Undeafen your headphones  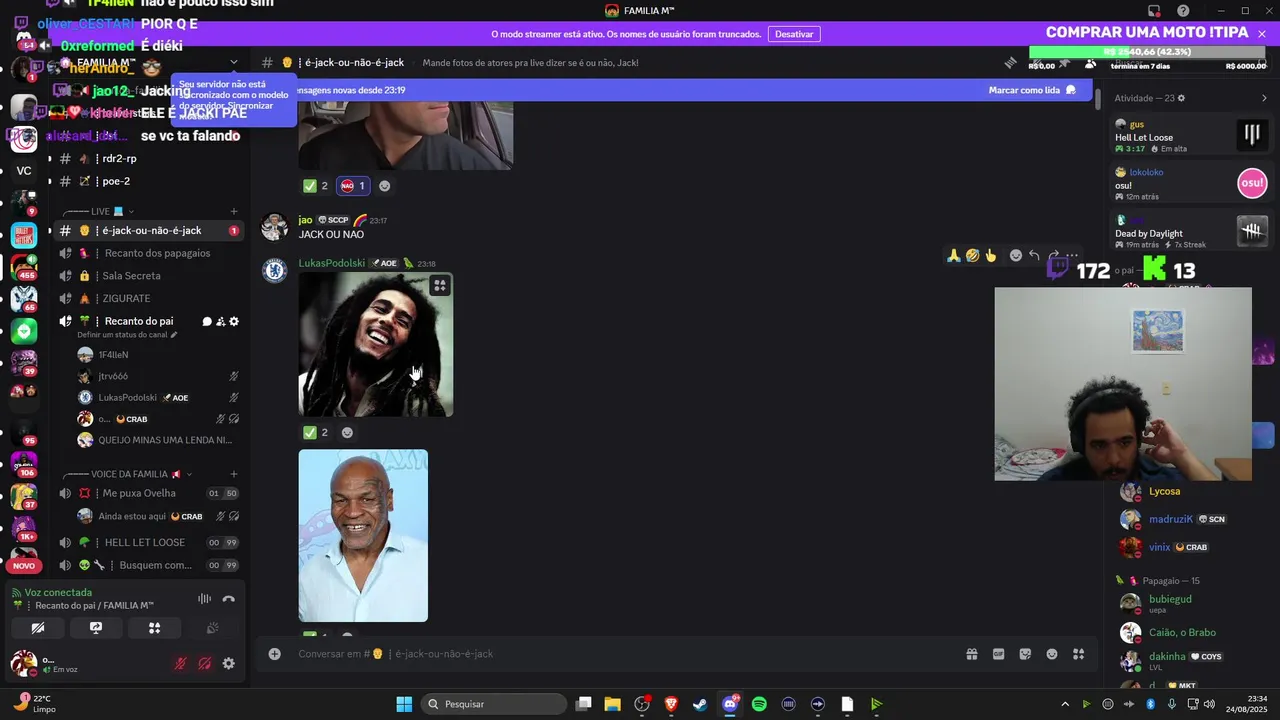point(204,663)
